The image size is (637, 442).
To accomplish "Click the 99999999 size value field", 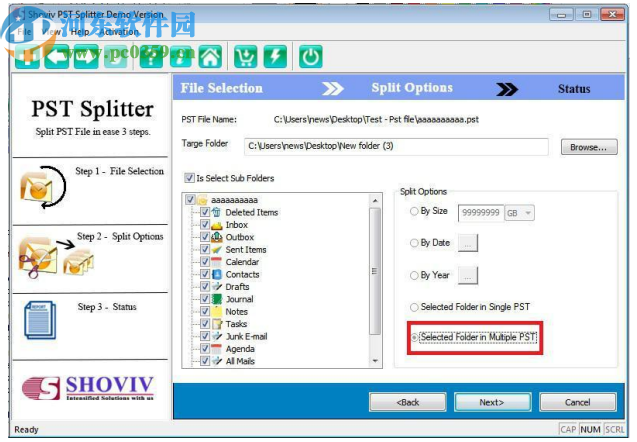I will (481, 213).
